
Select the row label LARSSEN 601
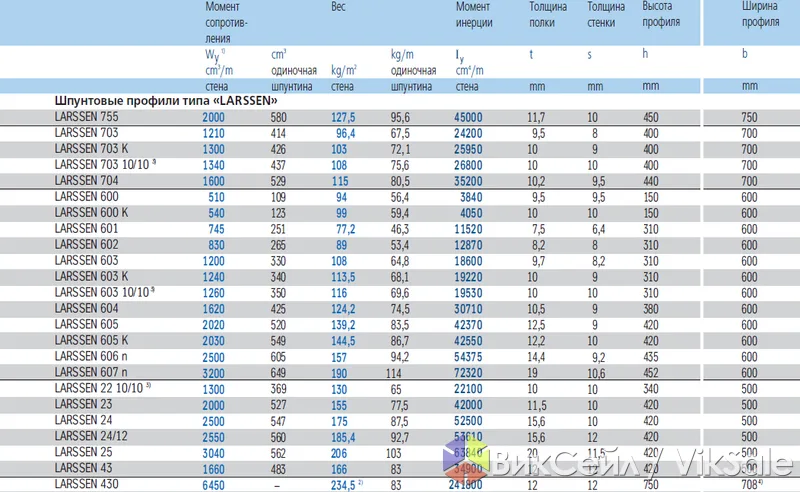click(x=86, y=229)
